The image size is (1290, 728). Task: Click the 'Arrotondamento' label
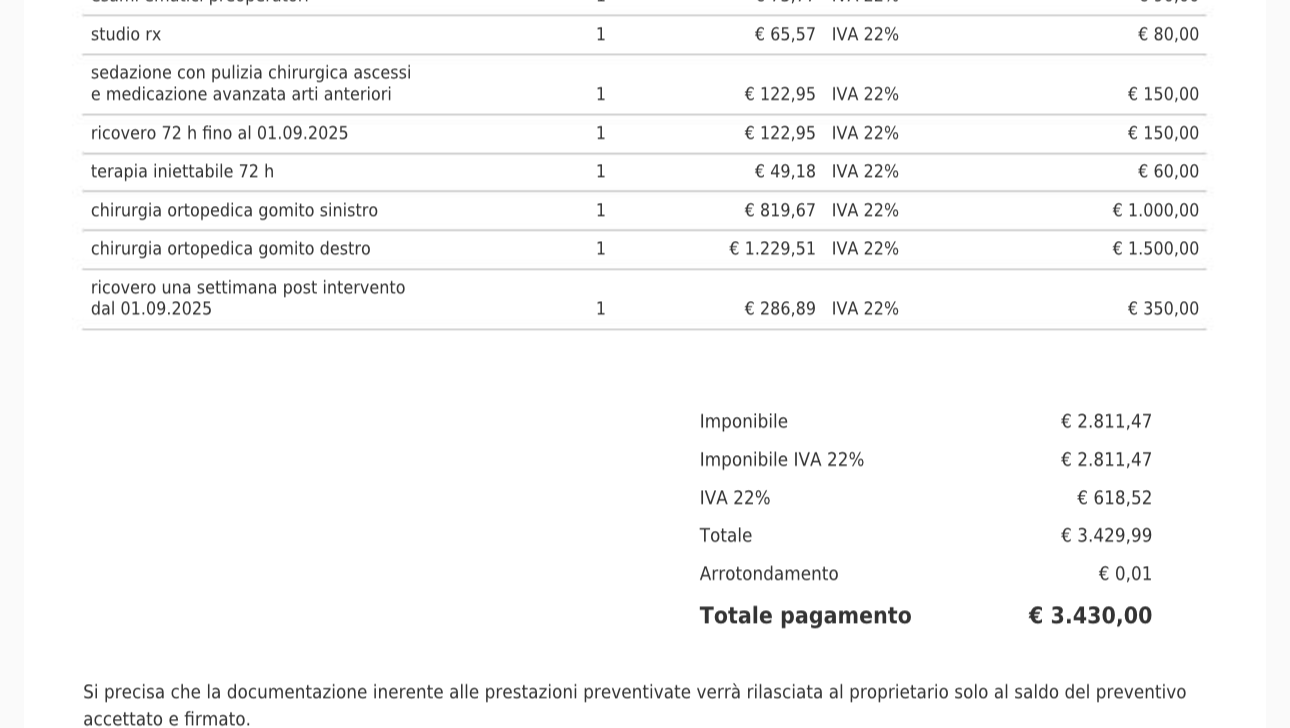768,574
